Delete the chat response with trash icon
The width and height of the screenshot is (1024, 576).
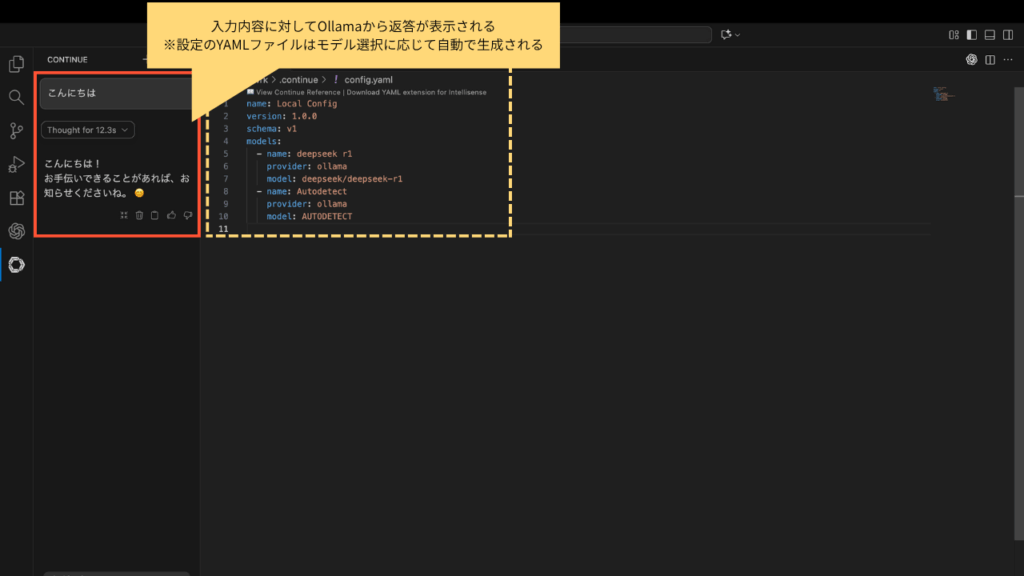(x=139, y=215)
